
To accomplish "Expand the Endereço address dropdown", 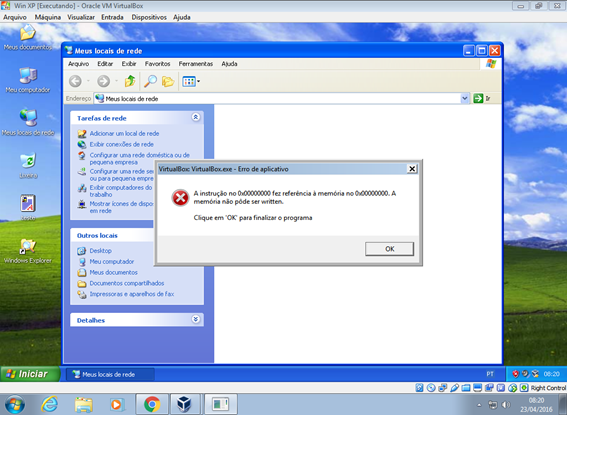I will coord(464,98).
